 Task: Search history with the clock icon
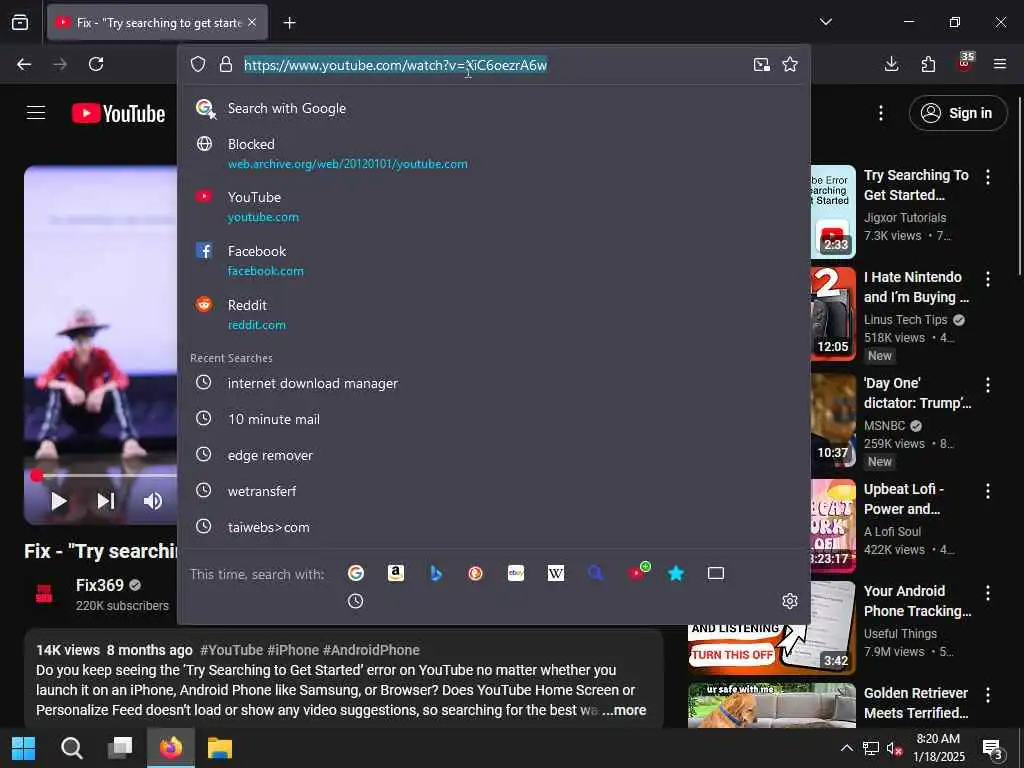pos(355,601)
